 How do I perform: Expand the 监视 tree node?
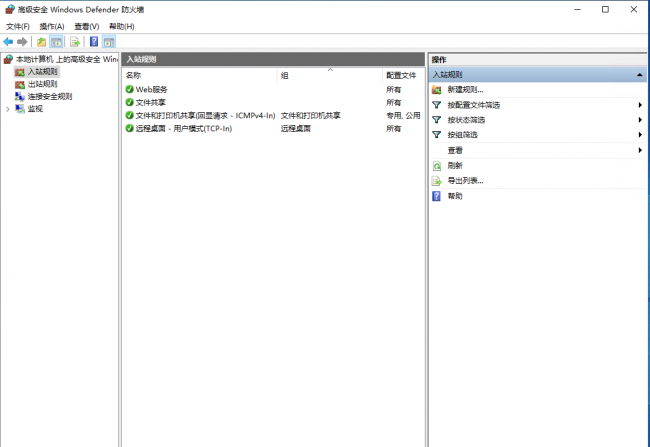click(7, 109)
